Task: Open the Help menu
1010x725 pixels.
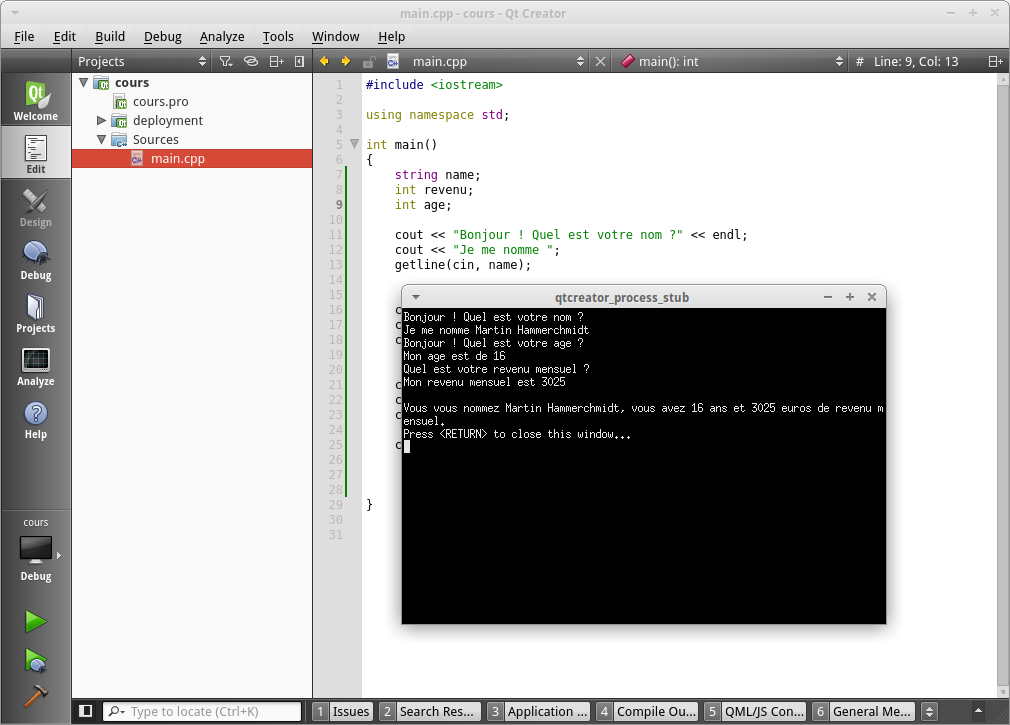Action: point(391,37)
